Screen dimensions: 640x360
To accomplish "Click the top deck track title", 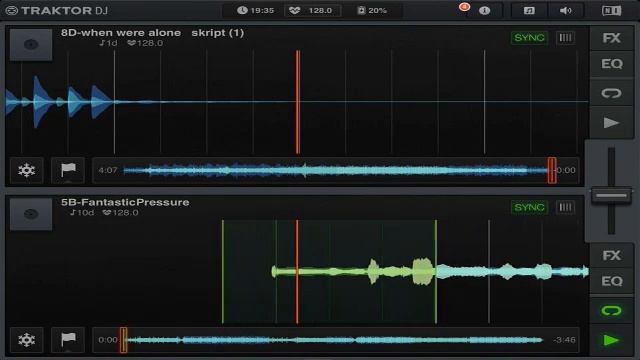I will click(152, 33).
